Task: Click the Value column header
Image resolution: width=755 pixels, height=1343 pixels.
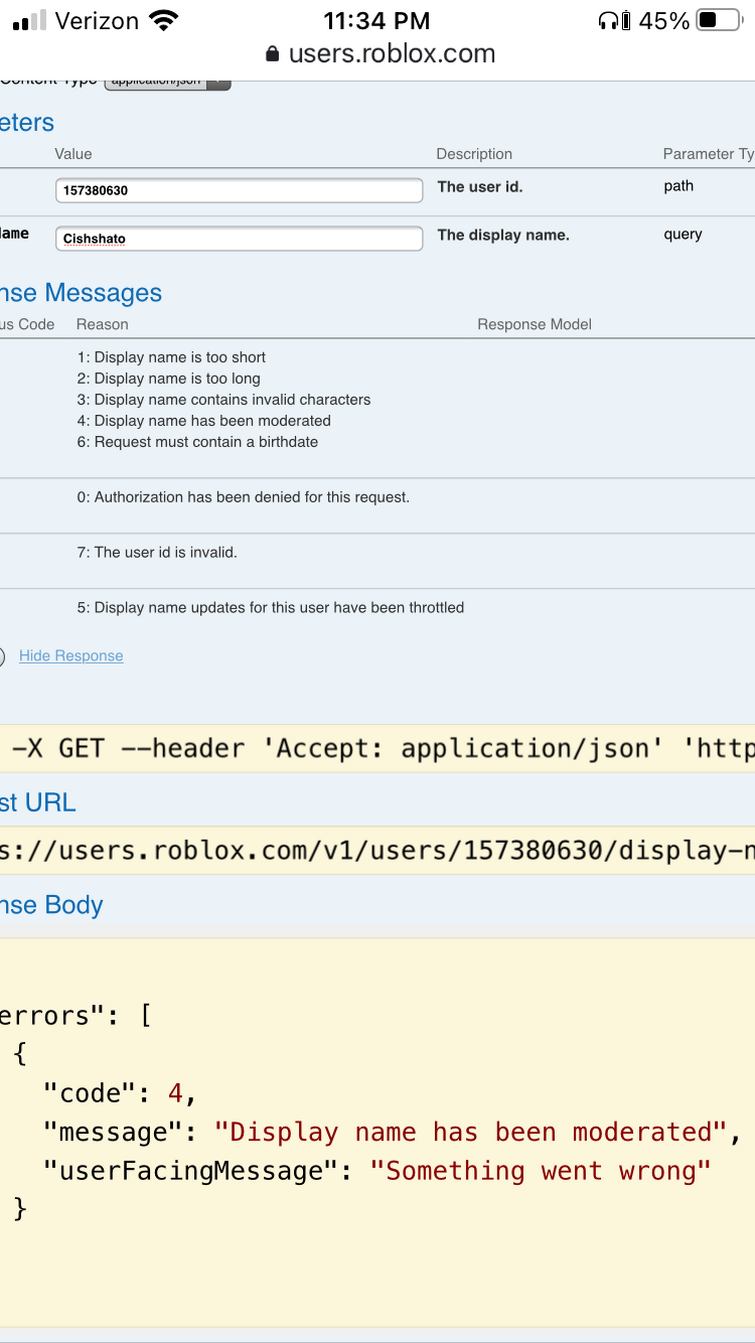Action: 73,154
